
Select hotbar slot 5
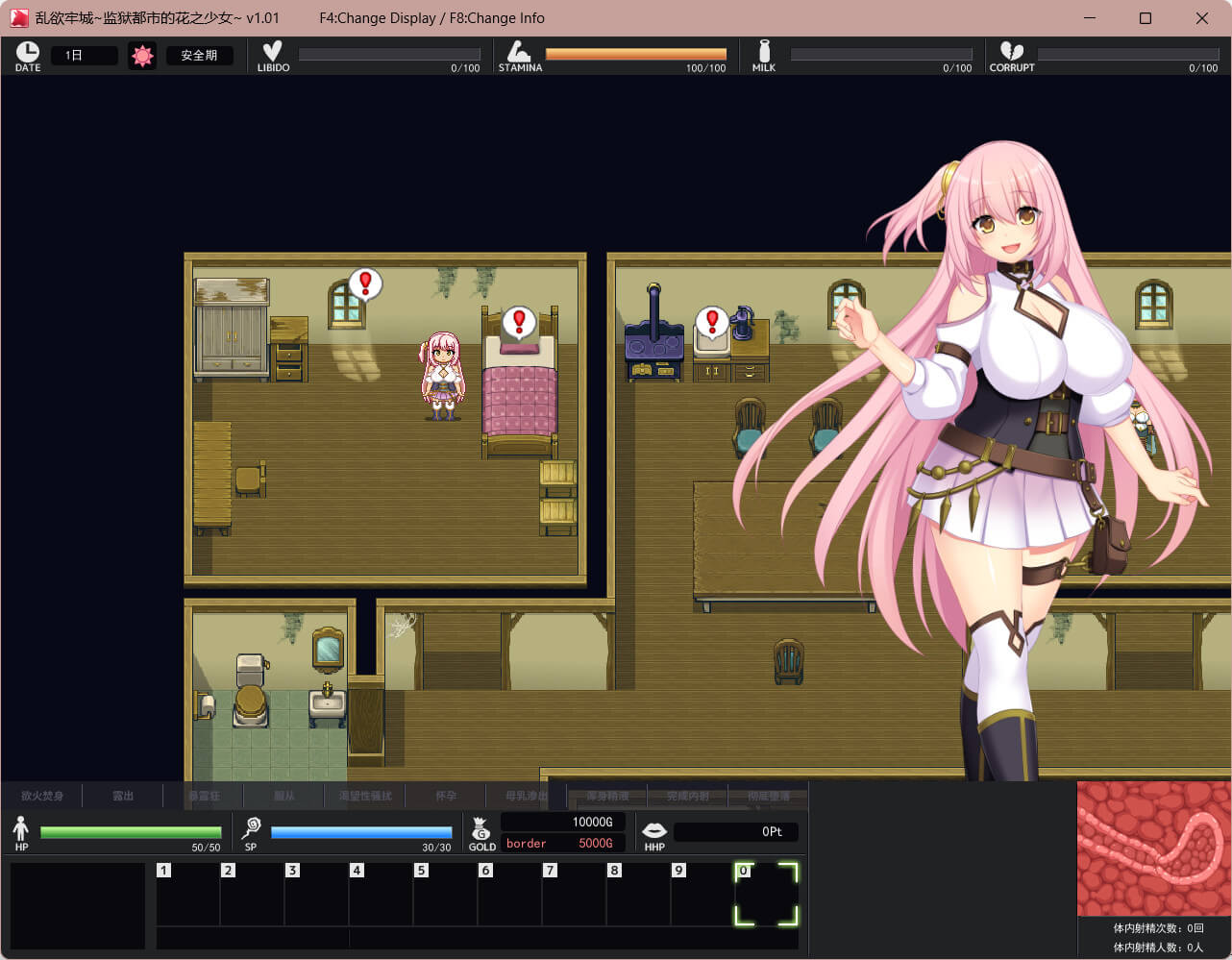pos(446,895)
